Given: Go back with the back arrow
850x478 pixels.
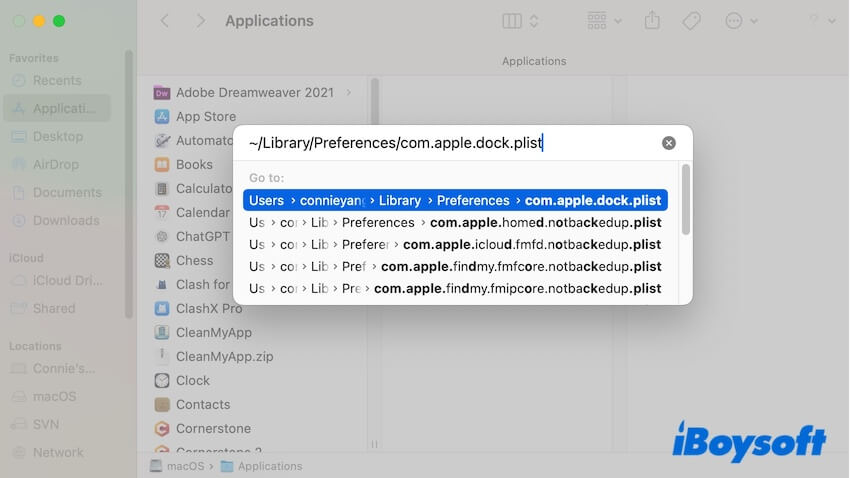Looking at the screenshot, I should point(165,21).
